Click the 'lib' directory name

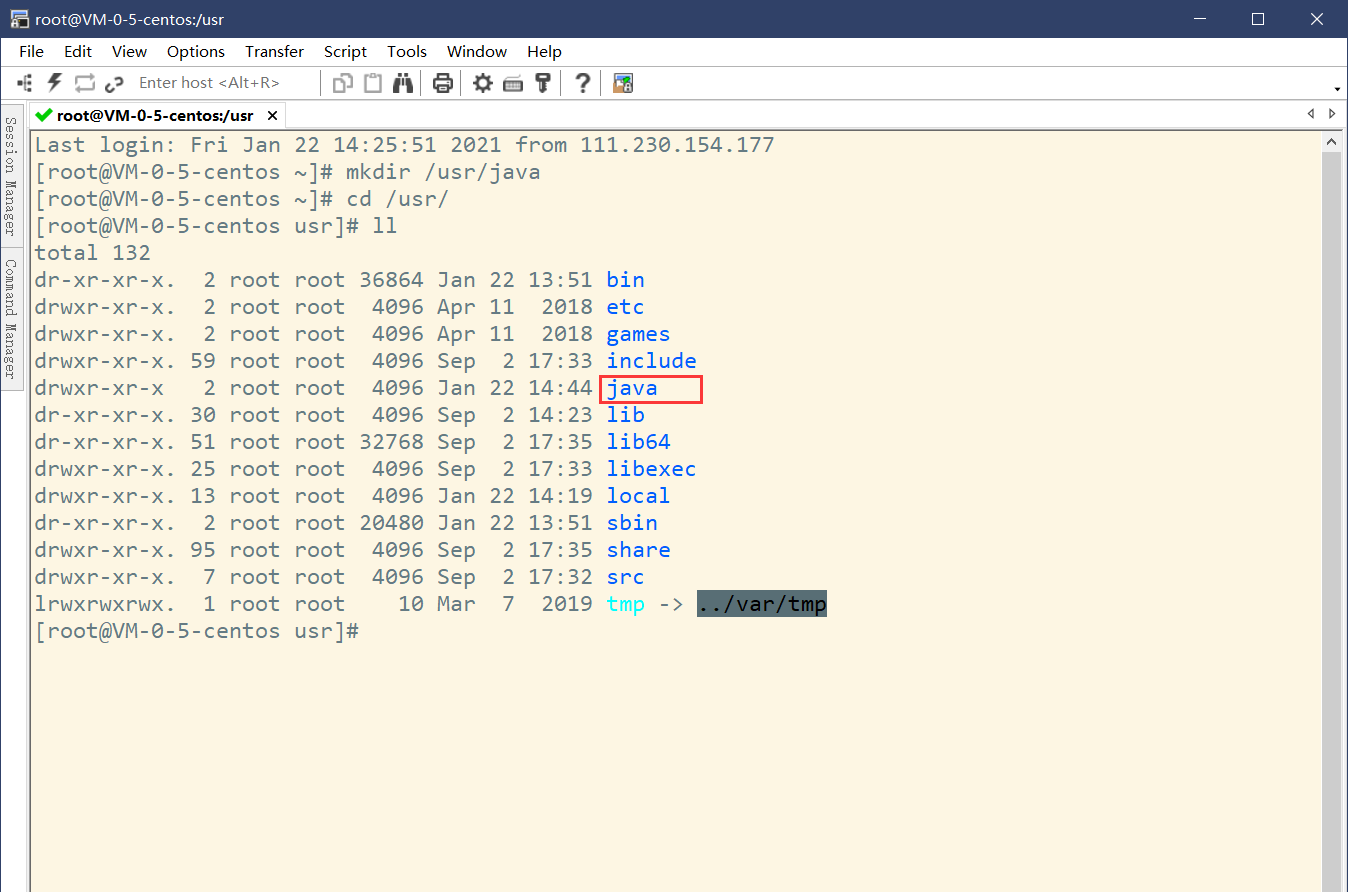pyautogui.click(x=626, y=415)
